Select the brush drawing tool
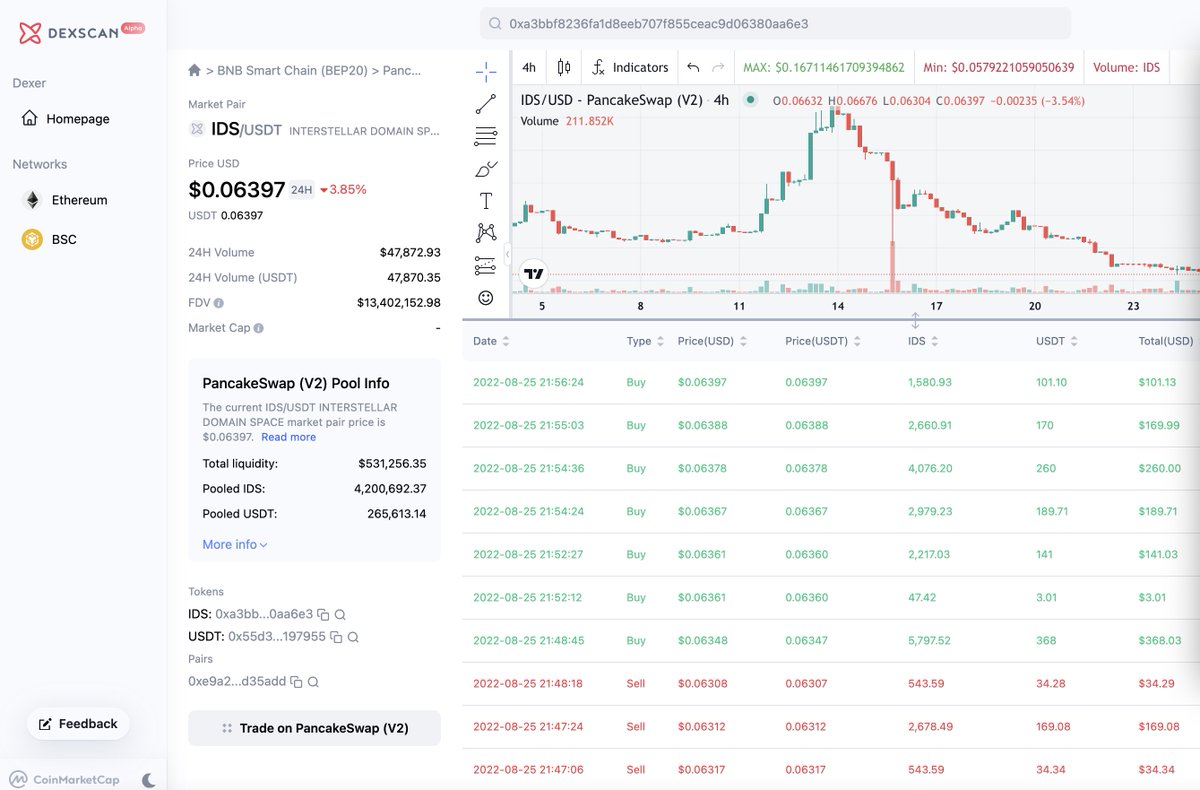Viewport: 1200px width, 790px height. pyautogui.click(x=486, y=168)
